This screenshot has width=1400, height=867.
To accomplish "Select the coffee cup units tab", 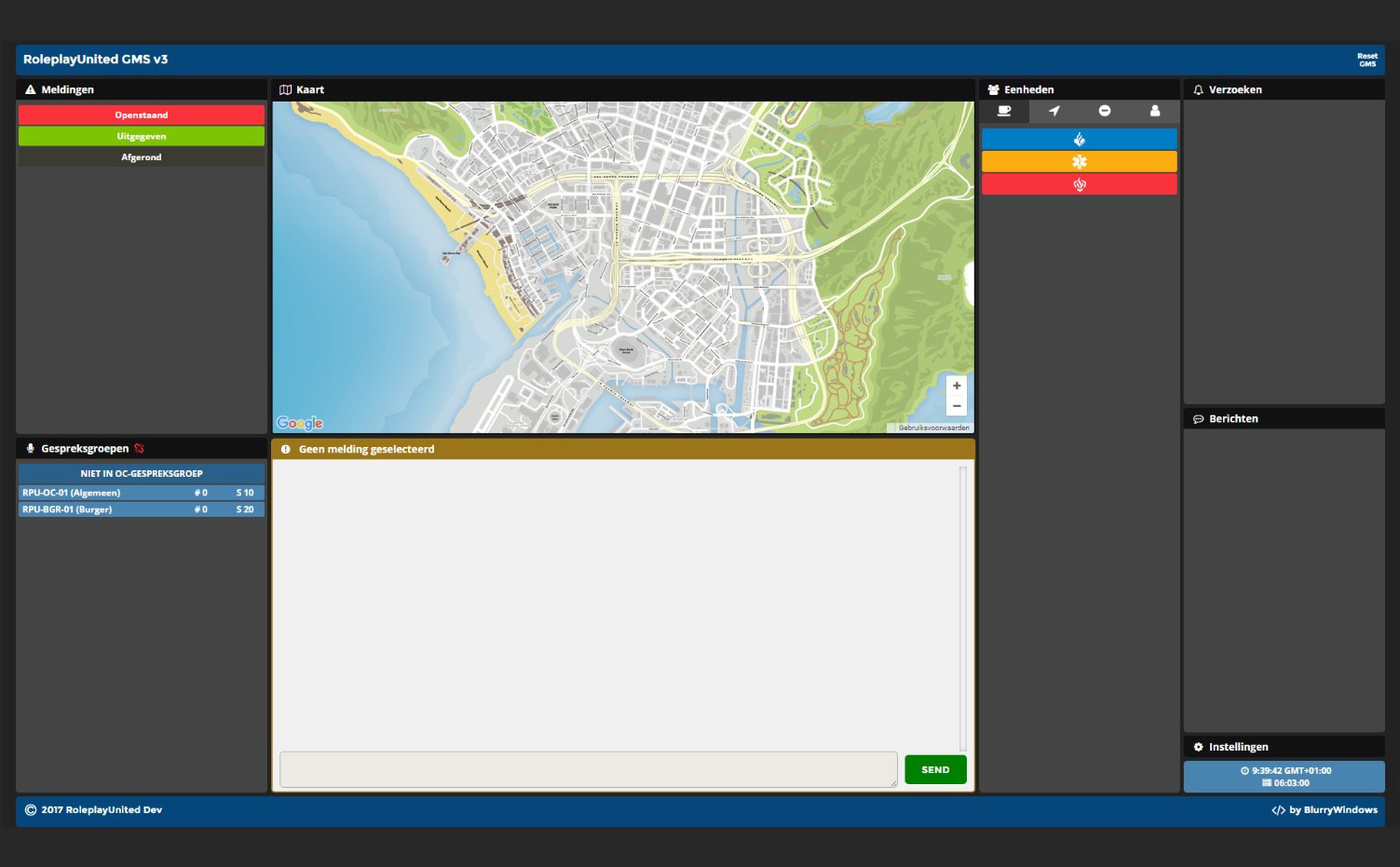I will (x=1004, y=111).
